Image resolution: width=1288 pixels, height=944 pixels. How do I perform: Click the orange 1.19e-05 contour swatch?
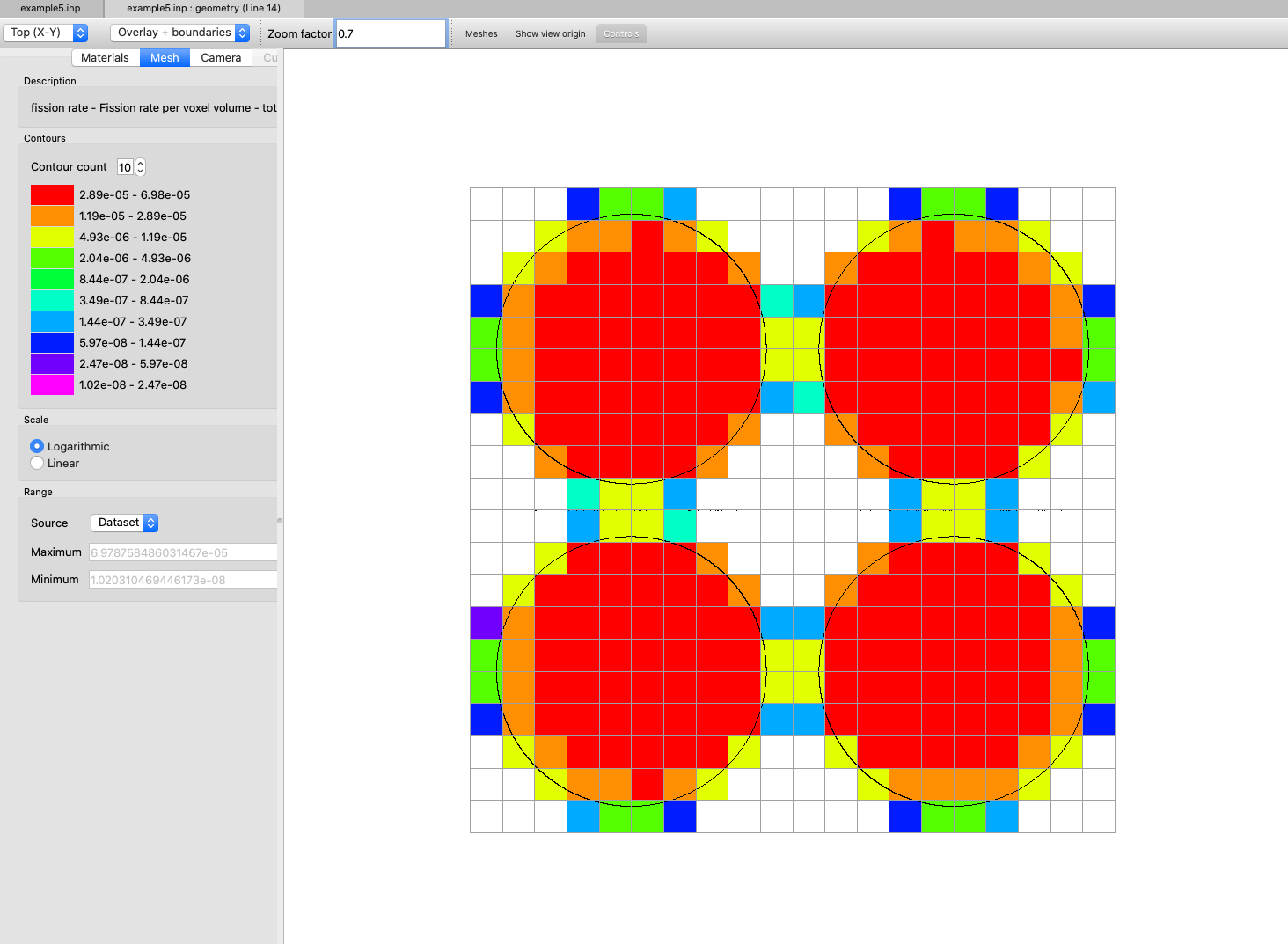click(52, 216)
